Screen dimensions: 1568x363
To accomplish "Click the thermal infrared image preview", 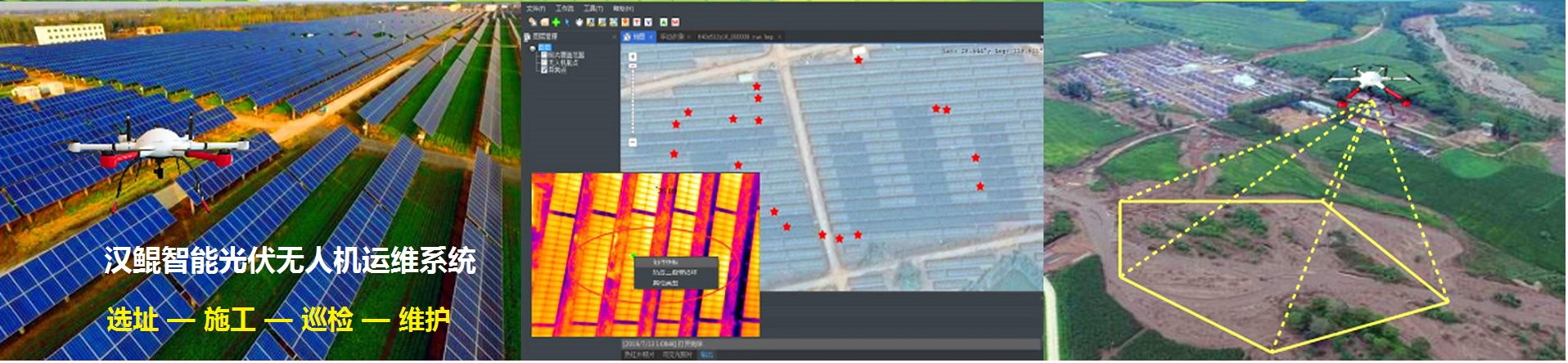I will [646, 254].
